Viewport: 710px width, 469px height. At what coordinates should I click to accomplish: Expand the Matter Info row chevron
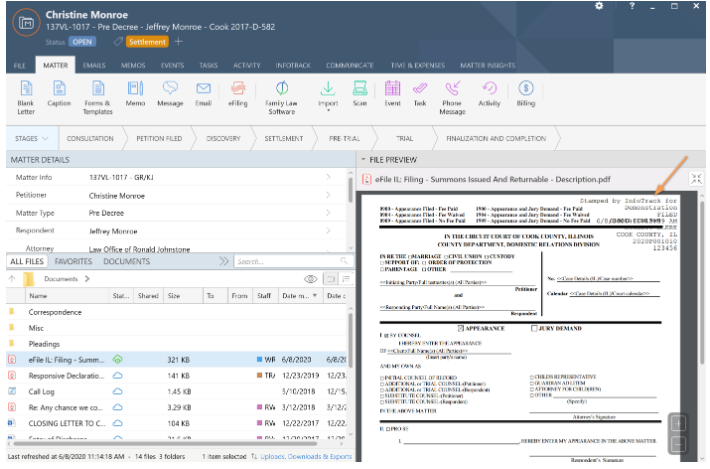tap(328, 177)
